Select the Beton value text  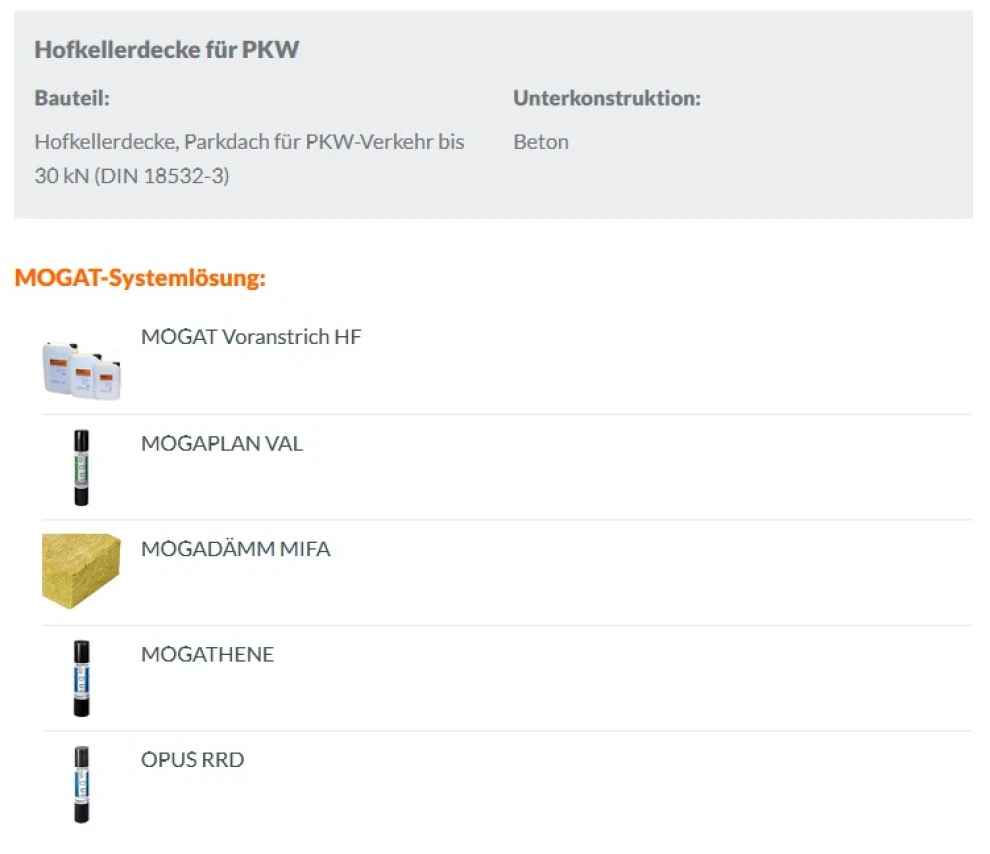[541, 142]
